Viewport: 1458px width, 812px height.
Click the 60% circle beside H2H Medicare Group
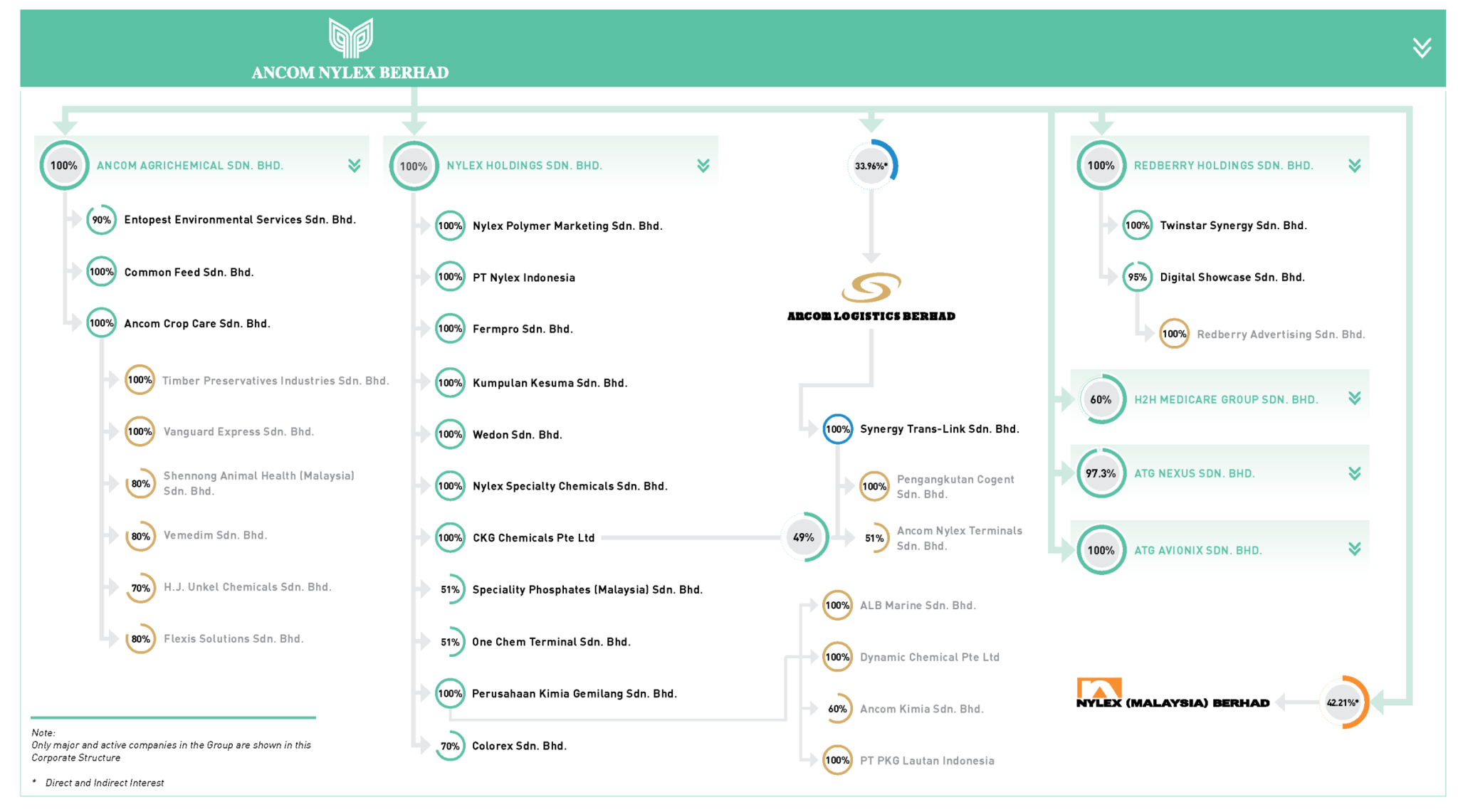(x=1101, y=399)
